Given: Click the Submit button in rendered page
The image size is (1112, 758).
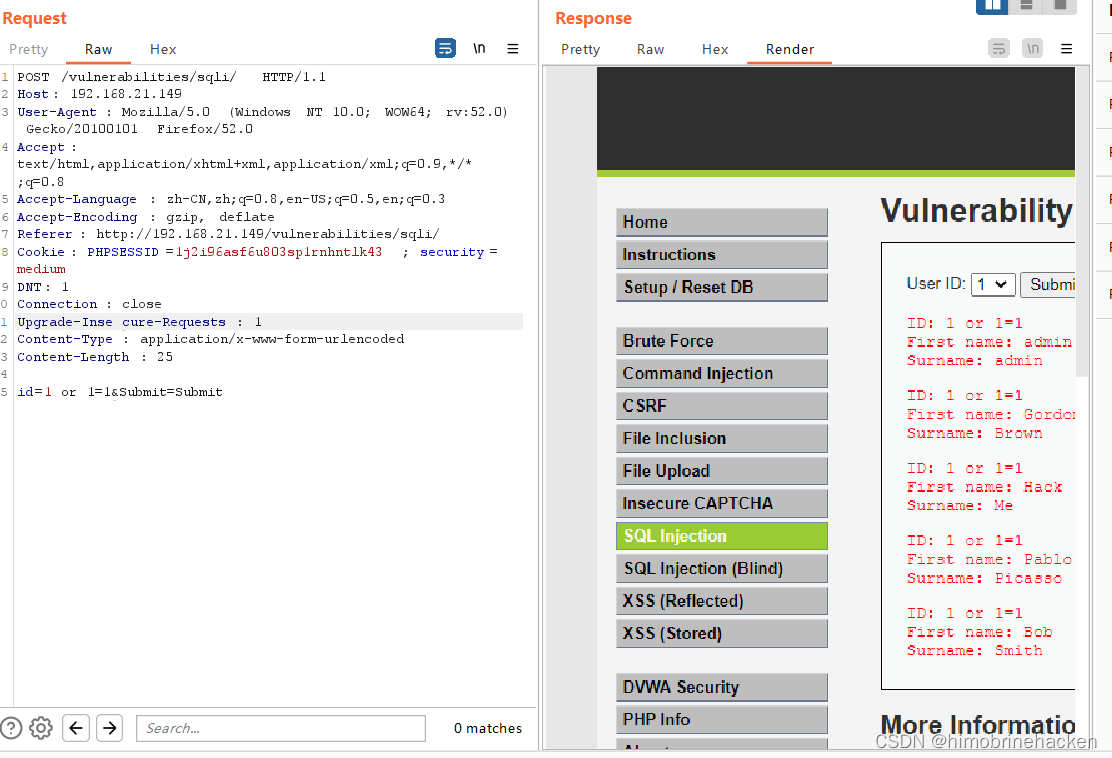Looking at the screenshot, I should [1049, 284].
